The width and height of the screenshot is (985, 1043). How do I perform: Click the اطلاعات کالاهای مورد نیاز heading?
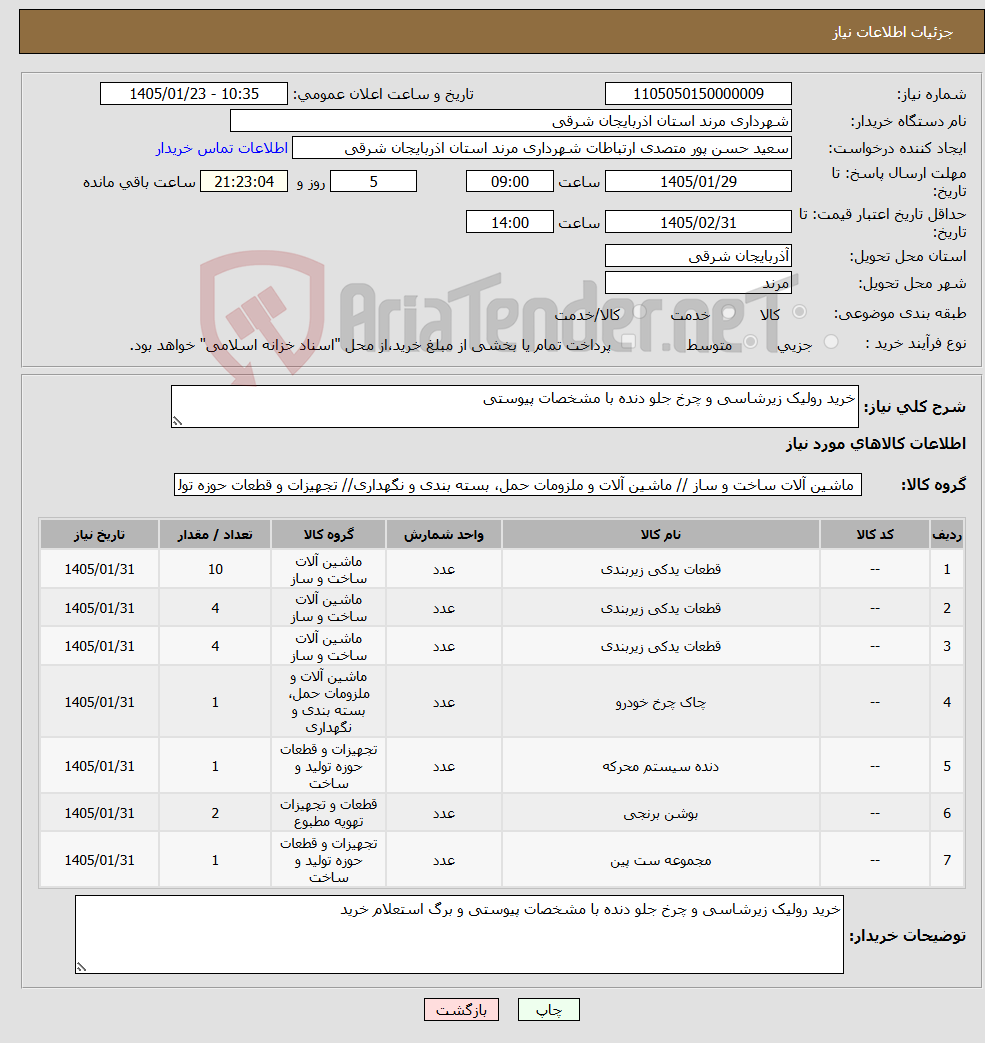(x=875, y=444)
